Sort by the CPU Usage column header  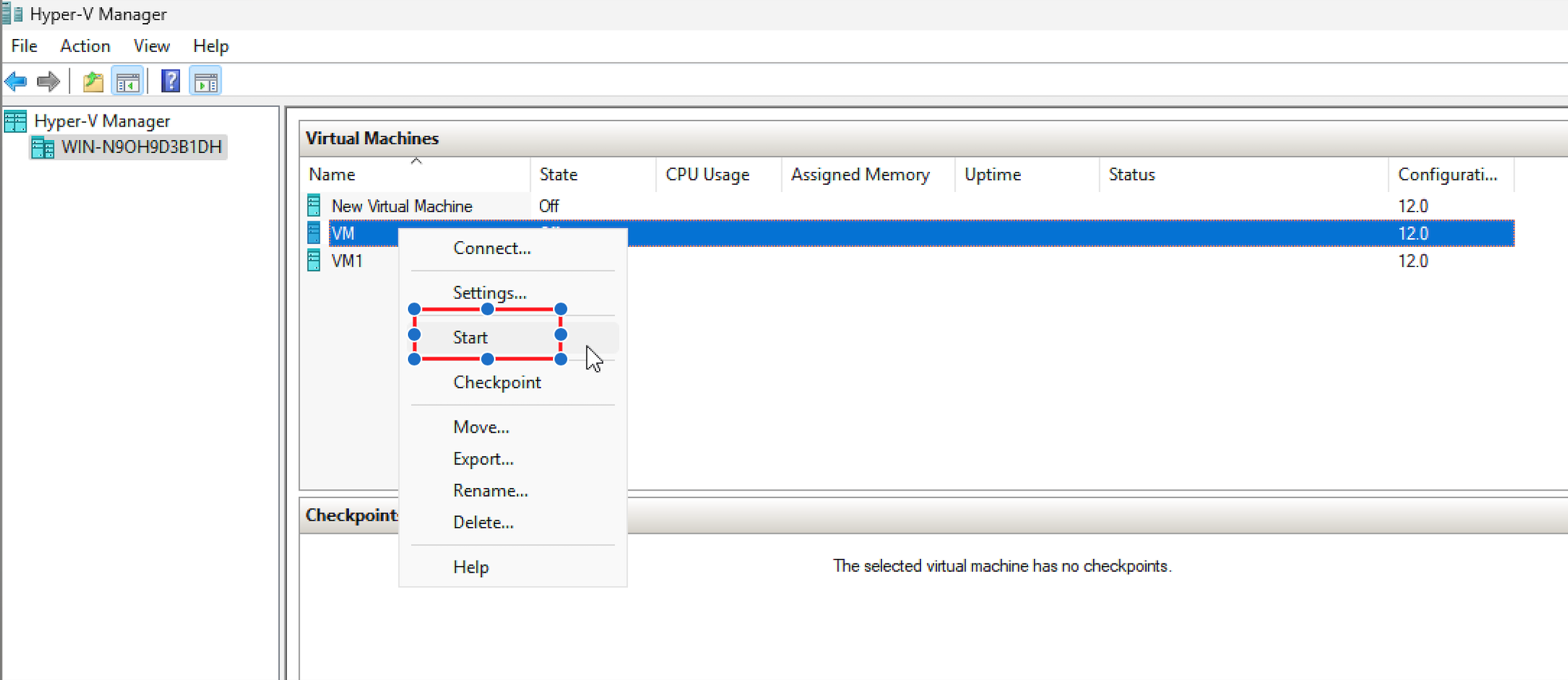[x=719, y=174]
